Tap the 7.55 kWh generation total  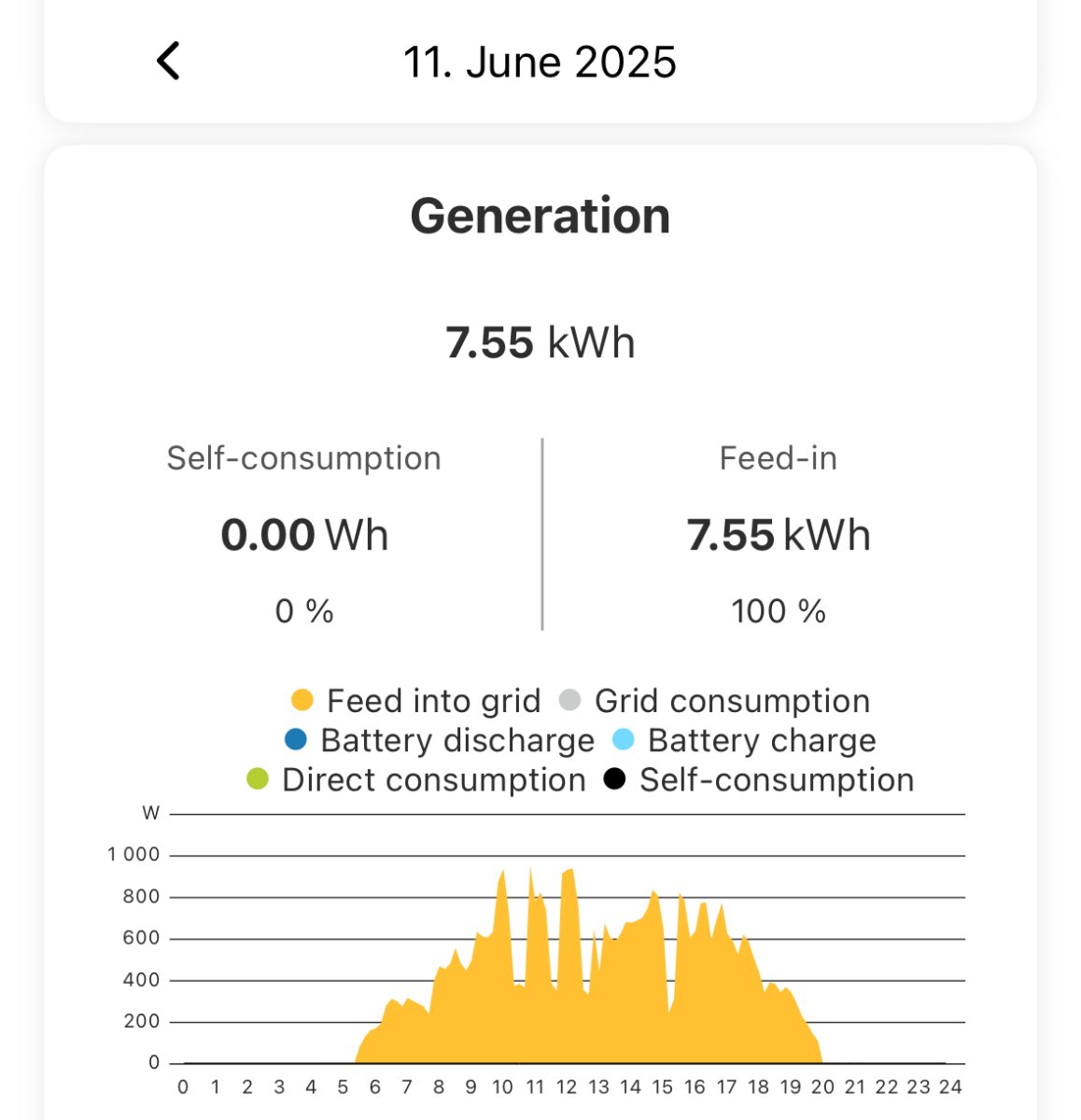540,343
